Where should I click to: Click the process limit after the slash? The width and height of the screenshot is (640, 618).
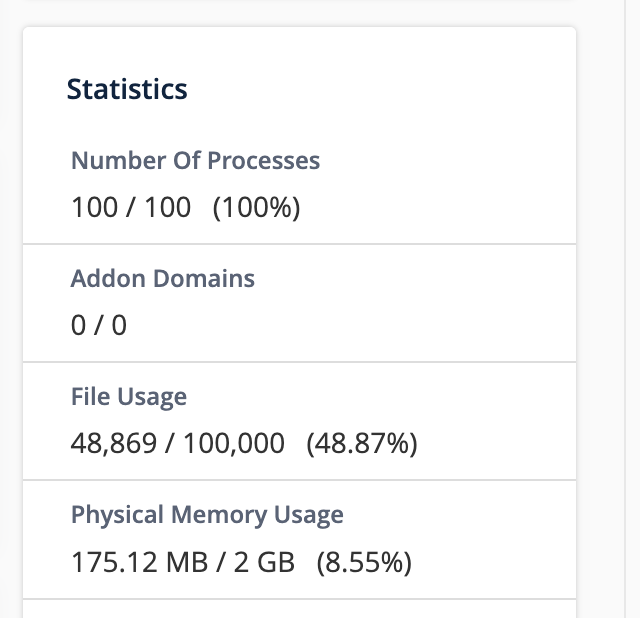coord(168,208)
